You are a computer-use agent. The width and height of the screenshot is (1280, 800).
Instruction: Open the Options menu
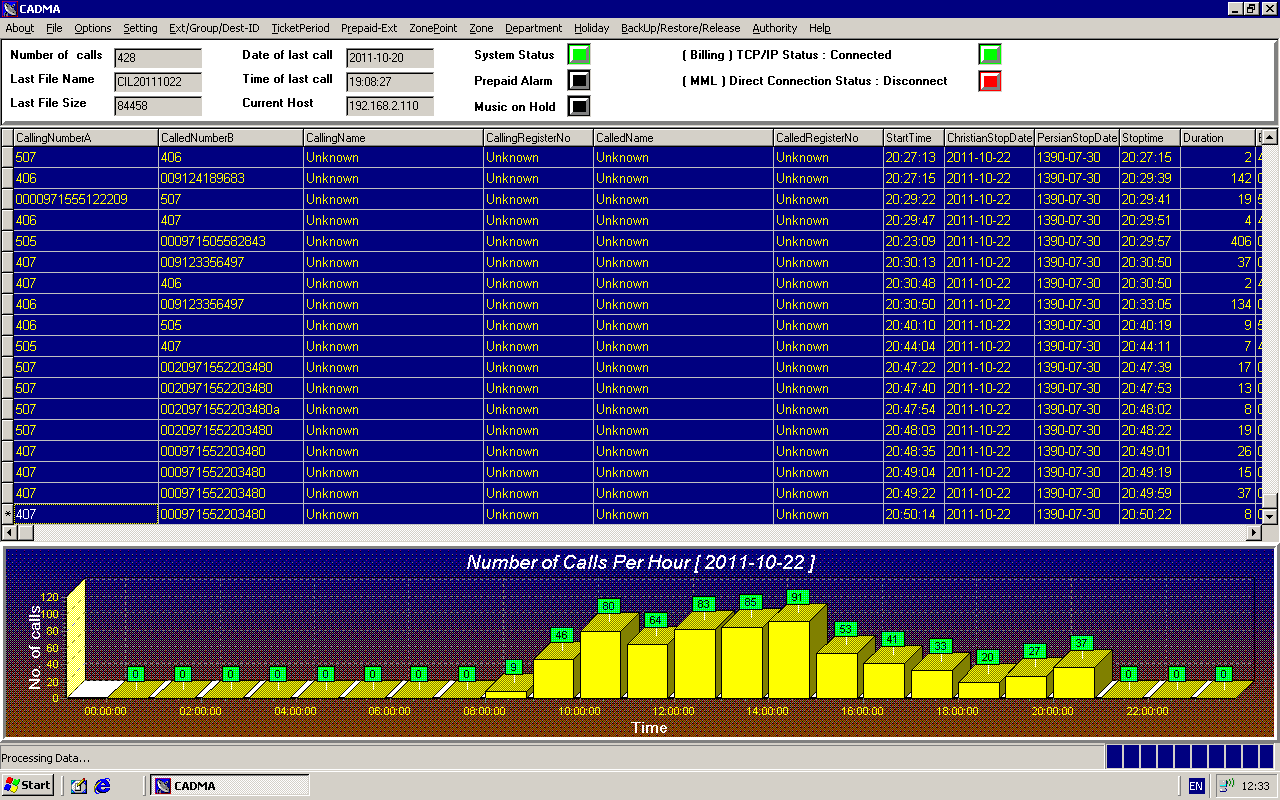93,28
